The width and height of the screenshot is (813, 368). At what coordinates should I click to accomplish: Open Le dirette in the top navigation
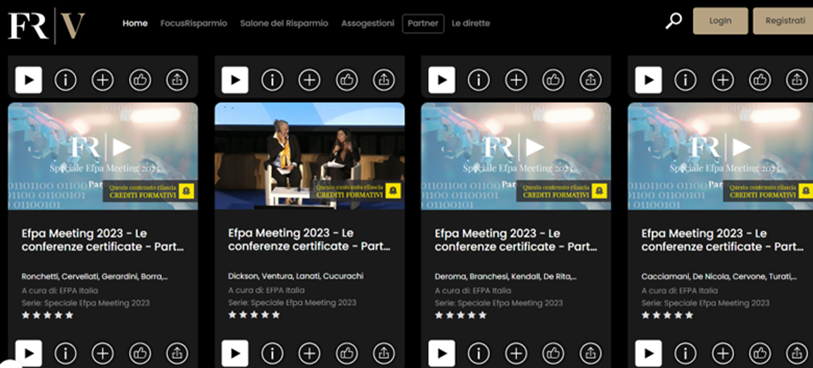pos(471,23)
